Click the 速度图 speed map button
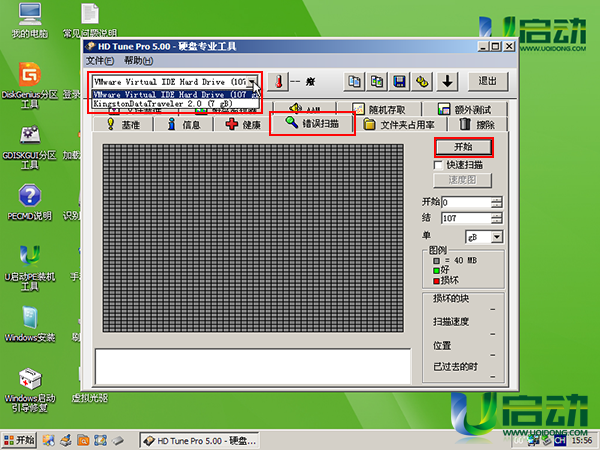This screenshot has width=600, height=450. tap(462, 180)
